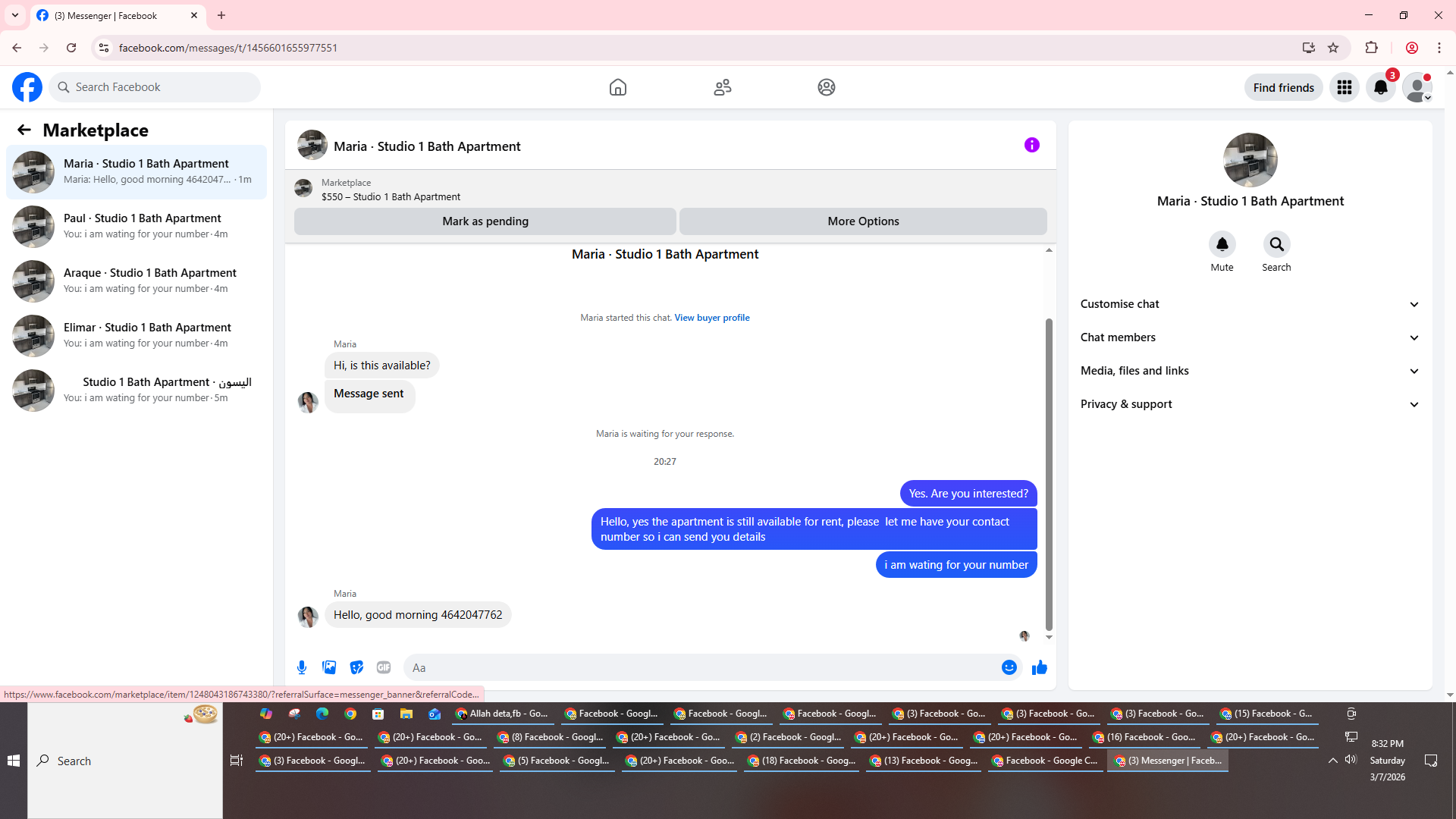The image size is (1456, 819).
Task: Go back from Marketplace chats list
Action: pyautogui.click(x=24, y=130)
